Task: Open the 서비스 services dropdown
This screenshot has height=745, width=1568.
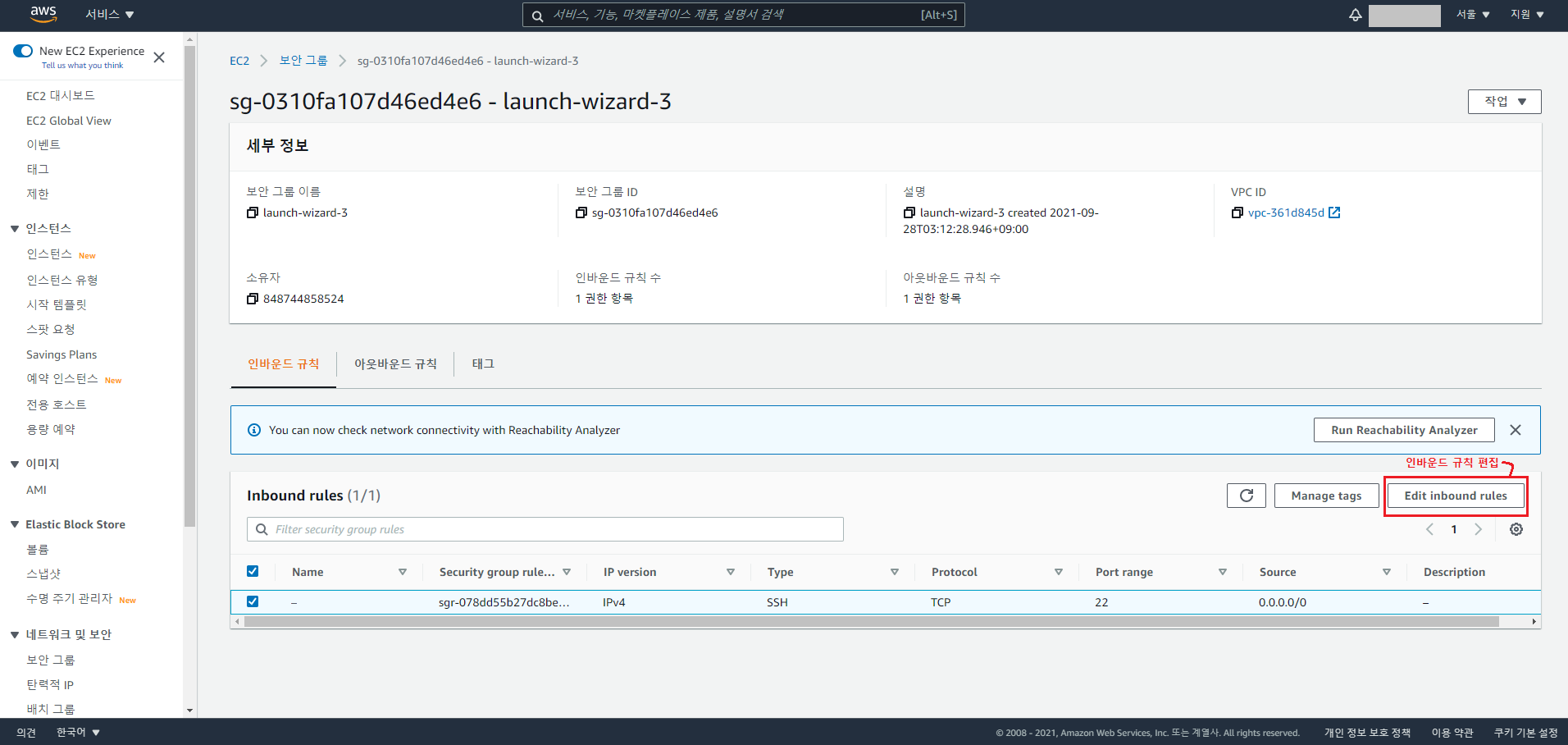Action: (109, 15)
